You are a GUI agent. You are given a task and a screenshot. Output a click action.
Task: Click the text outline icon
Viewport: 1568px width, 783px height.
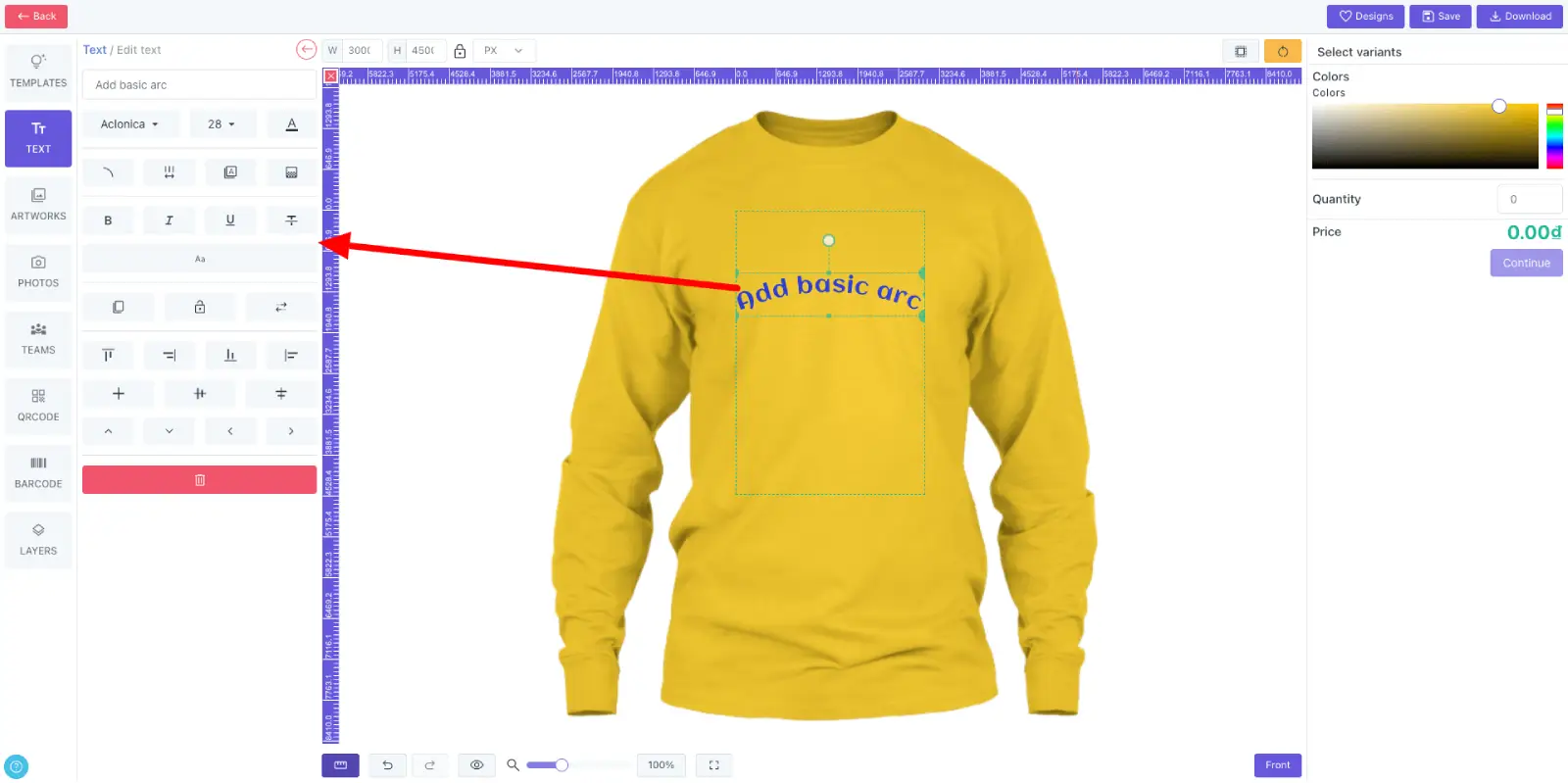pyautogui.click(x=230, y=172)
